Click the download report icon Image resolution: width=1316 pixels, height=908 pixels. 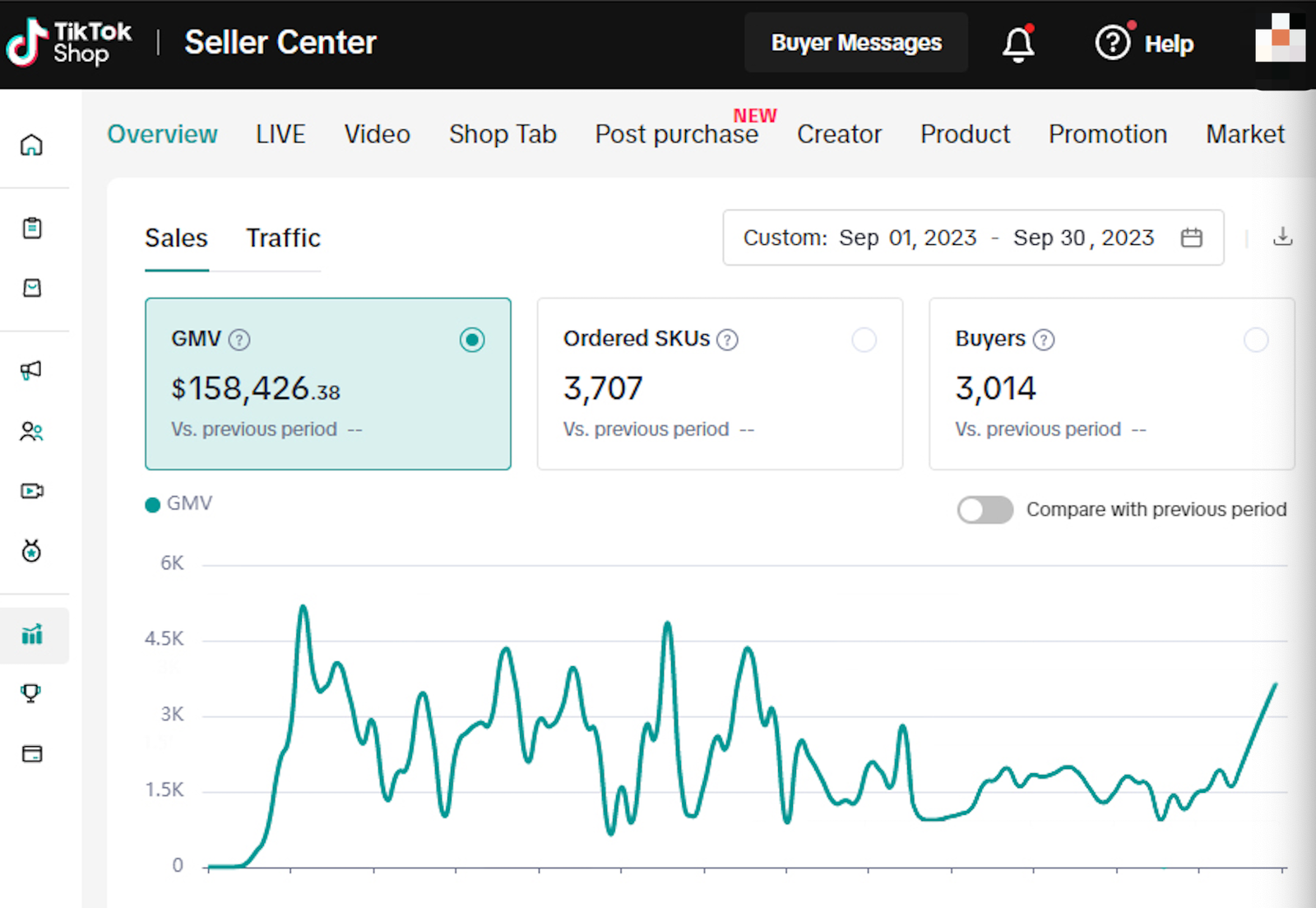point(1282,237)
